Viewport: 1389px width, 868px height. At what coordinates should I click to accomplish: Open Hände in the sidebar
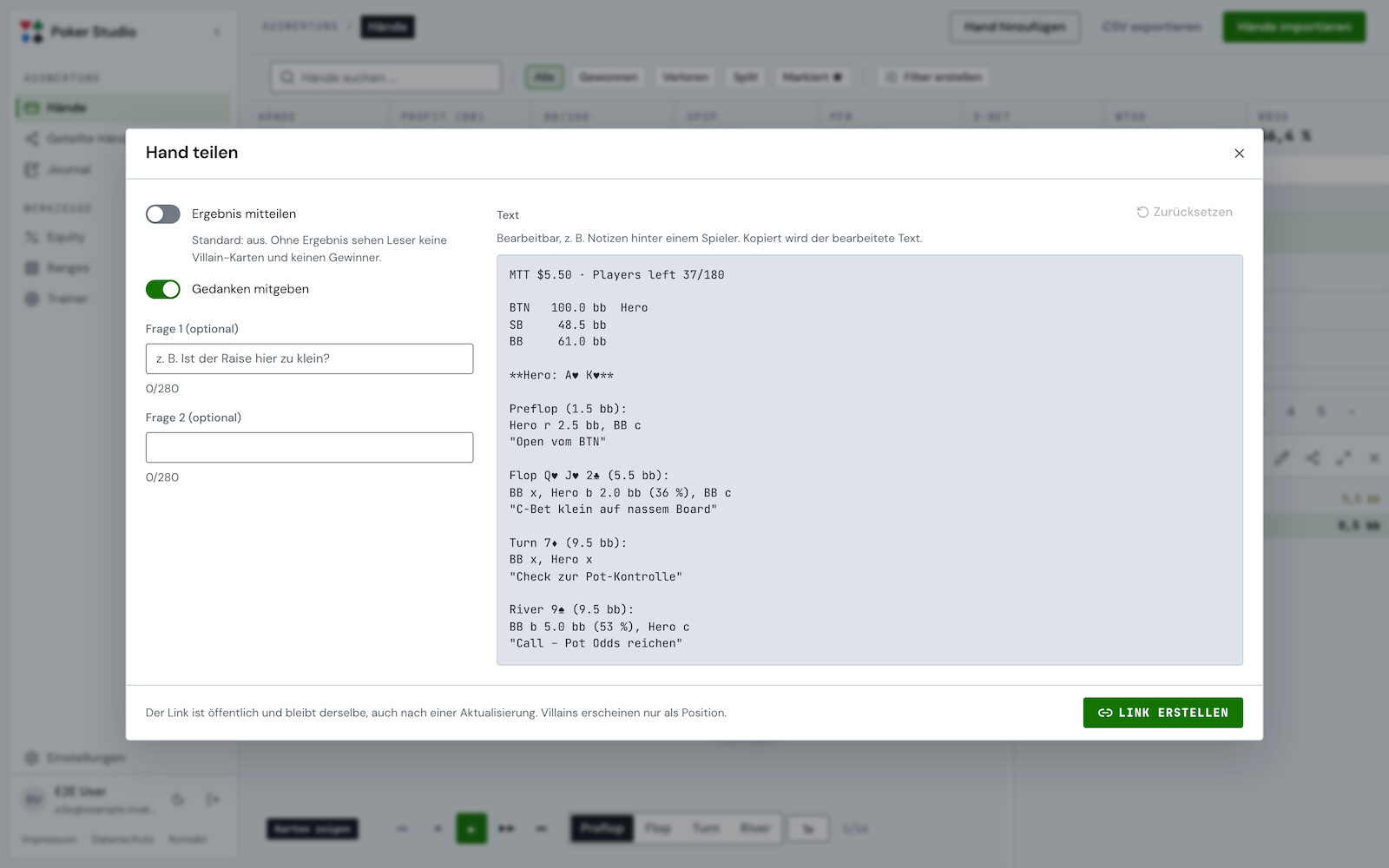click(x=122, y=108)
